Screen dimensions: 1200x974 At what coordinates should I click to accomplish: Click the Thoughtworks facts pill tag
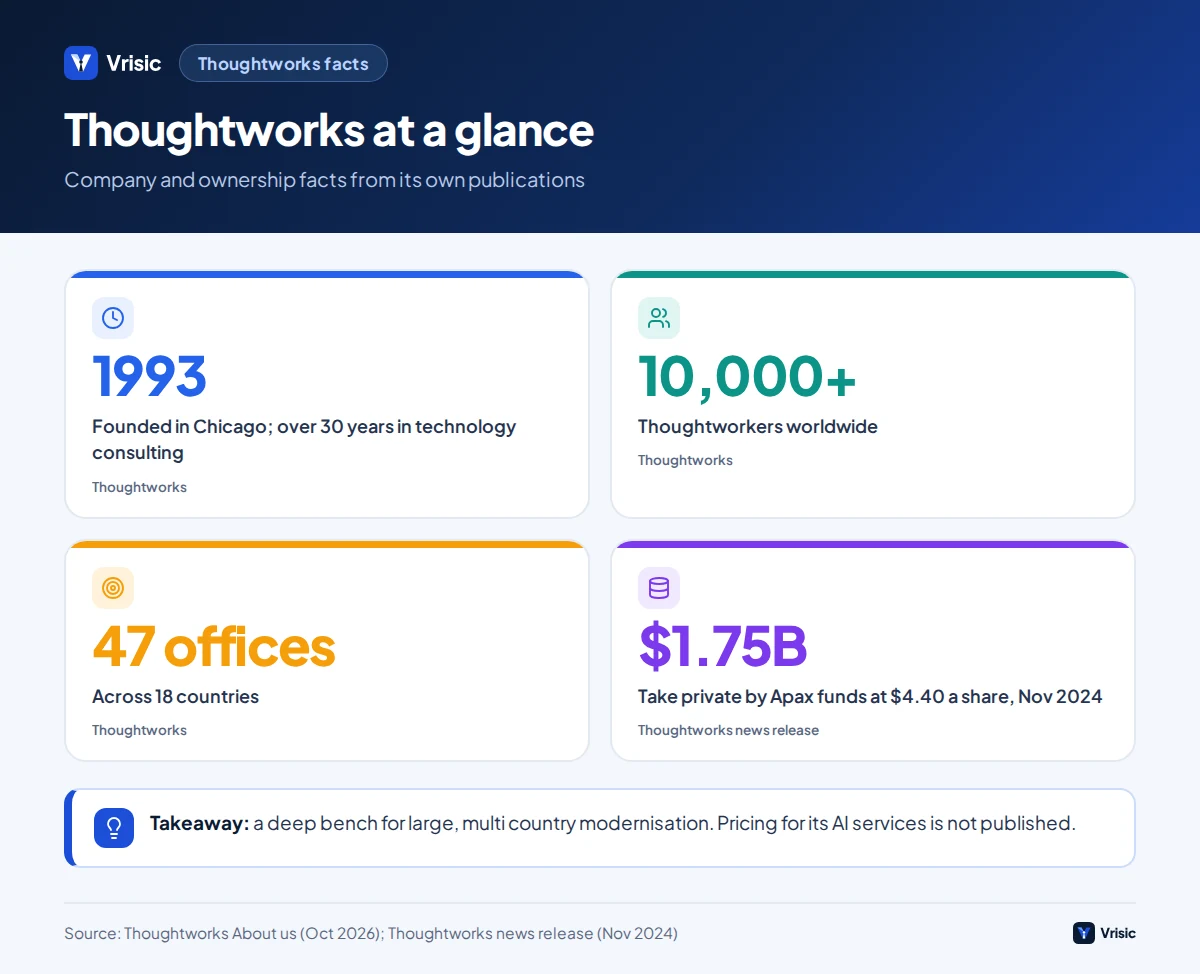pyautogui.click(x=283, y=63)
